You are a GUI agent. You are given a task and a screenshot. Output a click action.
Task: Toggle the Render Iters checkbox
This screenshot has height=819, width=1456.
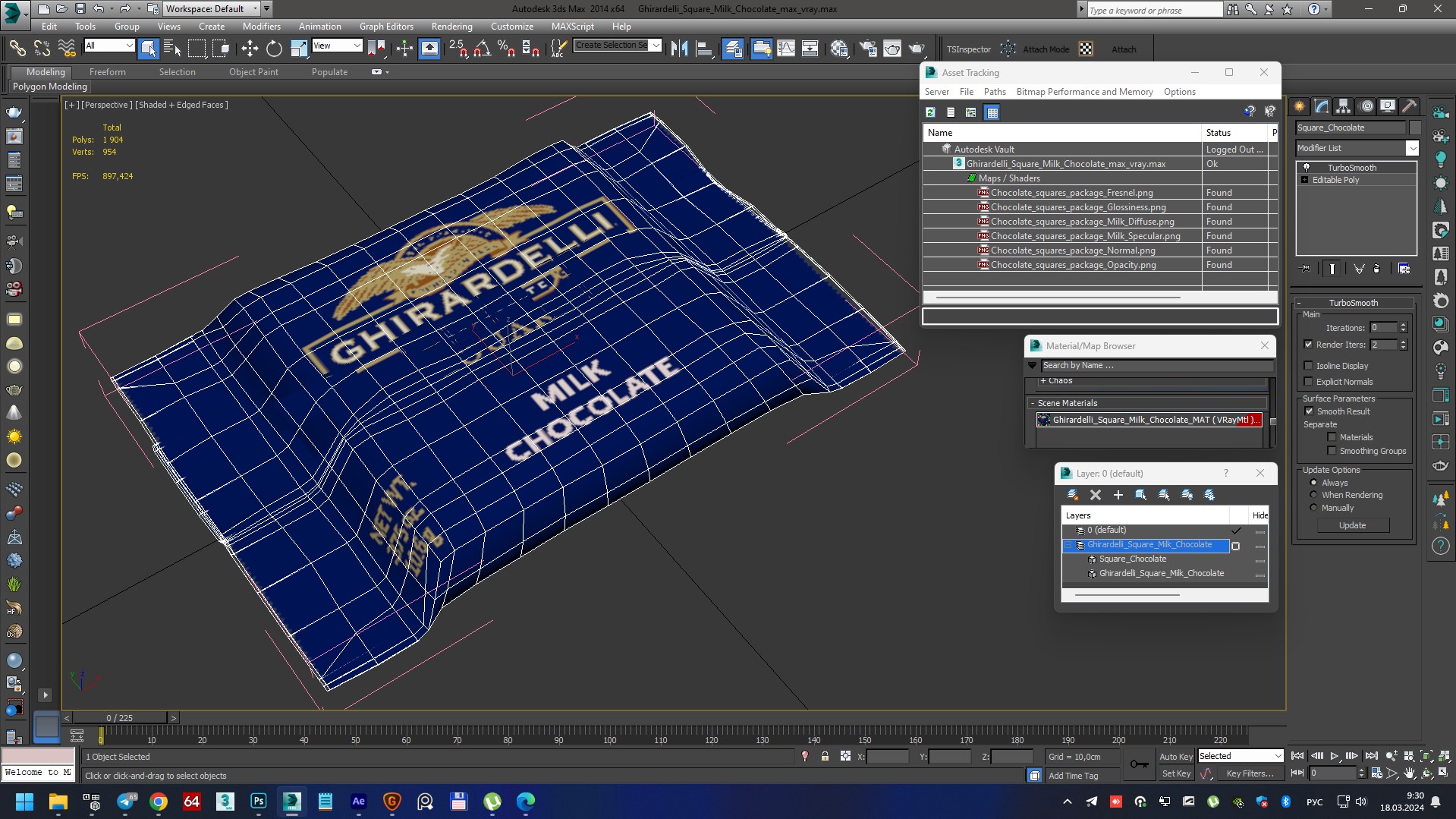1308,345
